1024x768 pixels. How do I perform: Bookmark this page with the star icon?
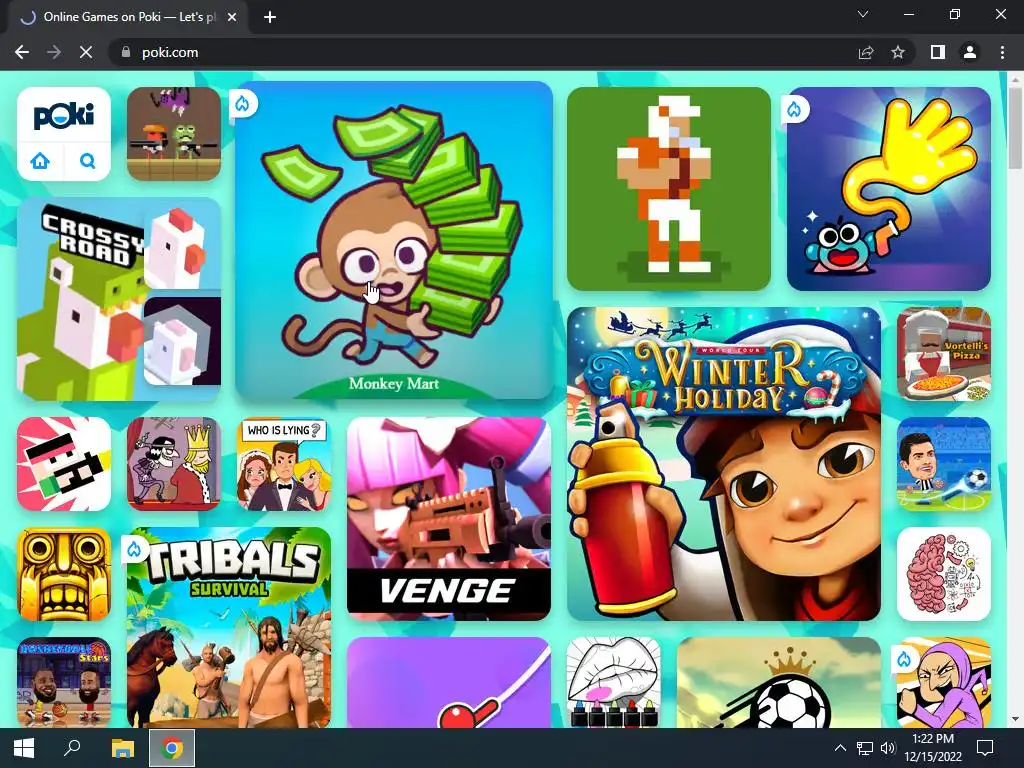[898, 52]
